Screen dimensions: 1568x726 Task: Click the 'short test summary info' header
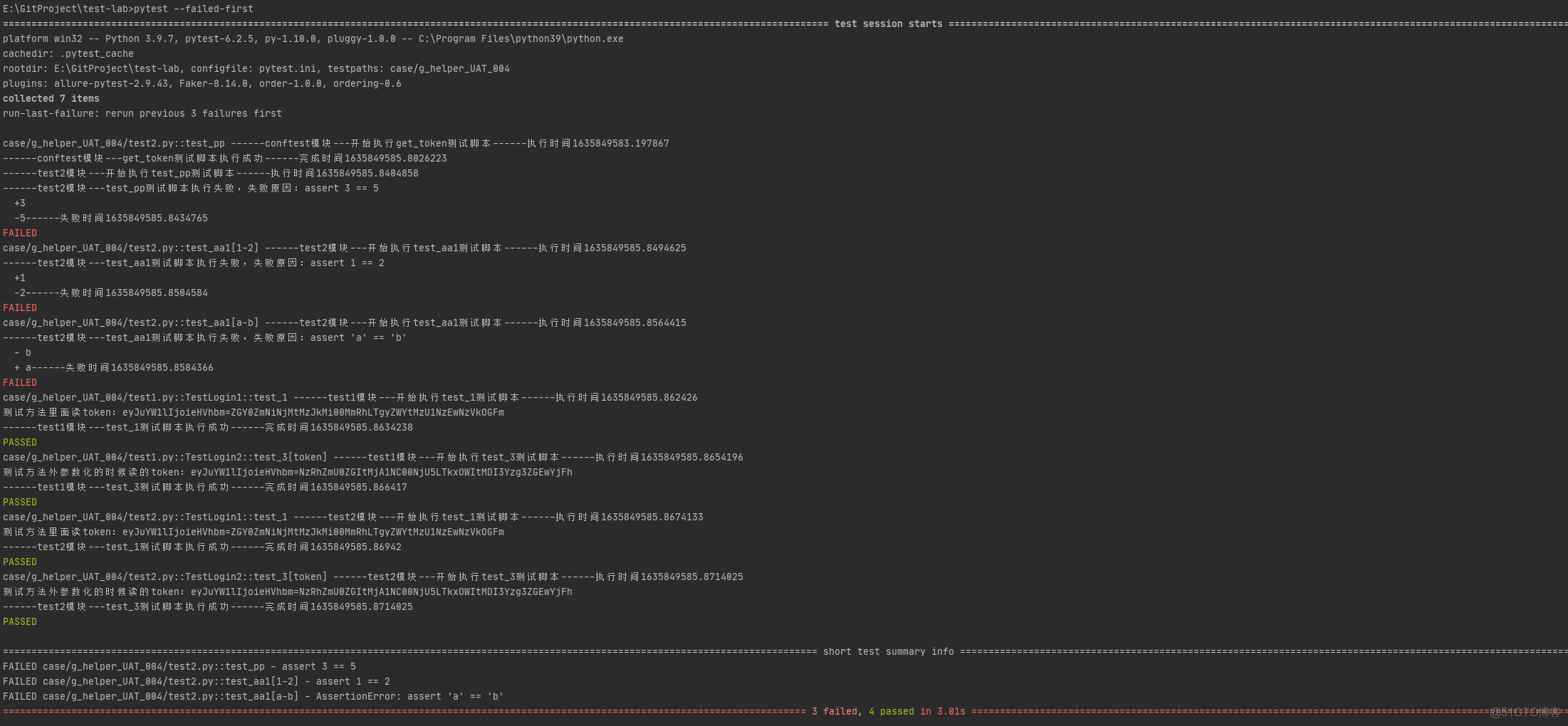tap(888, 651)
